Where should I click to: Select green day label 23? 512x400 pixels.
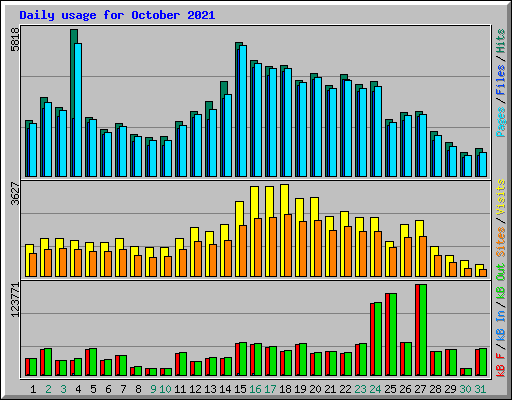coord(360,389)
